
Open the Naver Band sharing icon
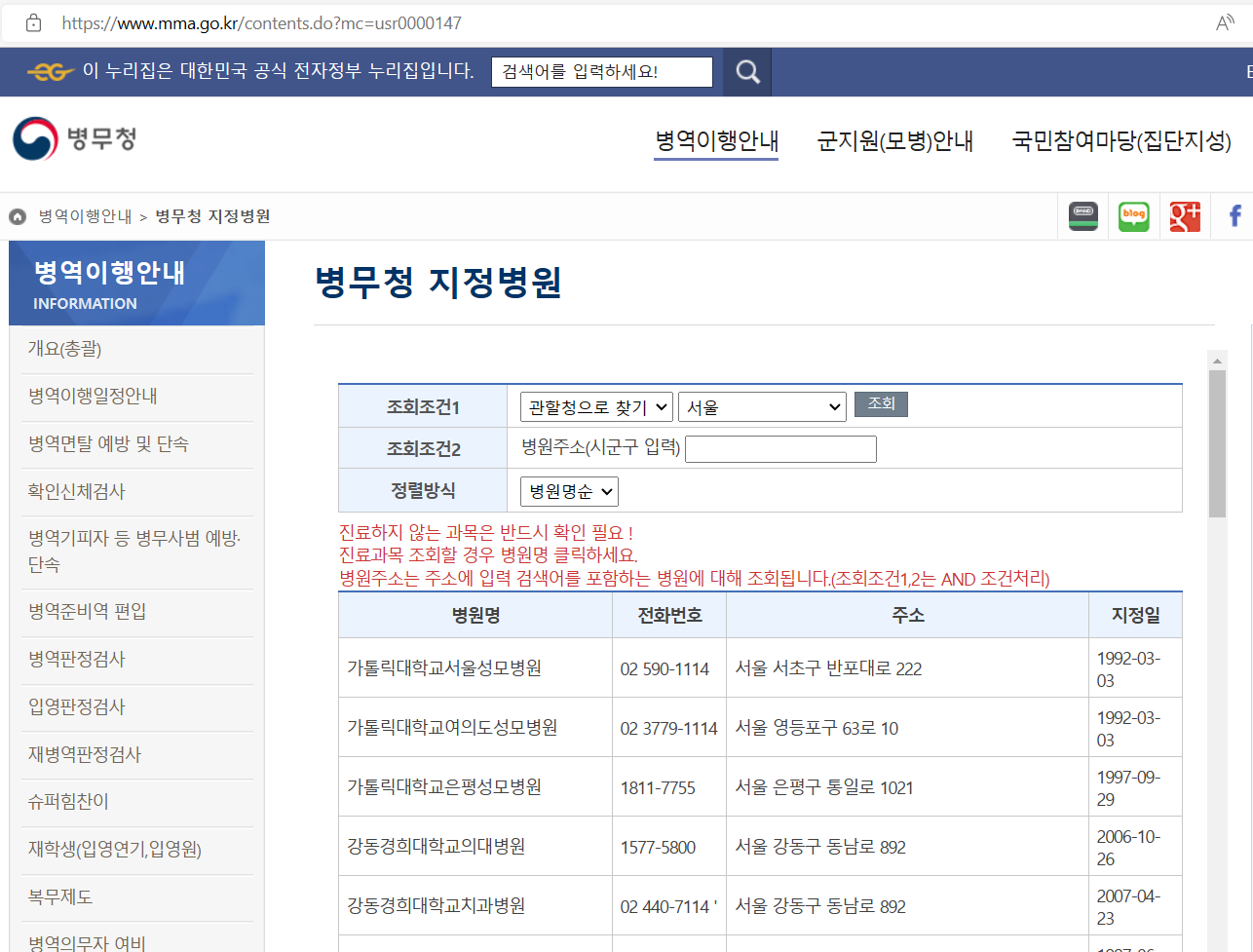pyautogui.click(x=1082, y=215)
